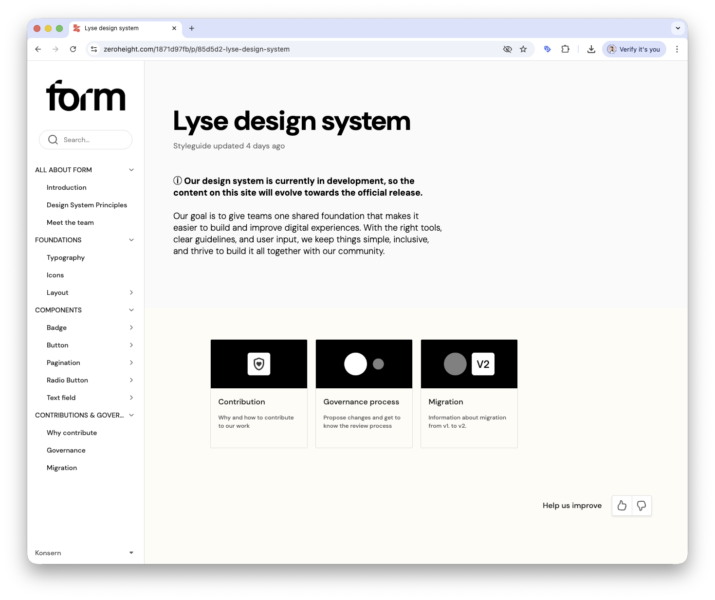
Task: Click the thumbs down feedback icon
Action: (642, 506)
